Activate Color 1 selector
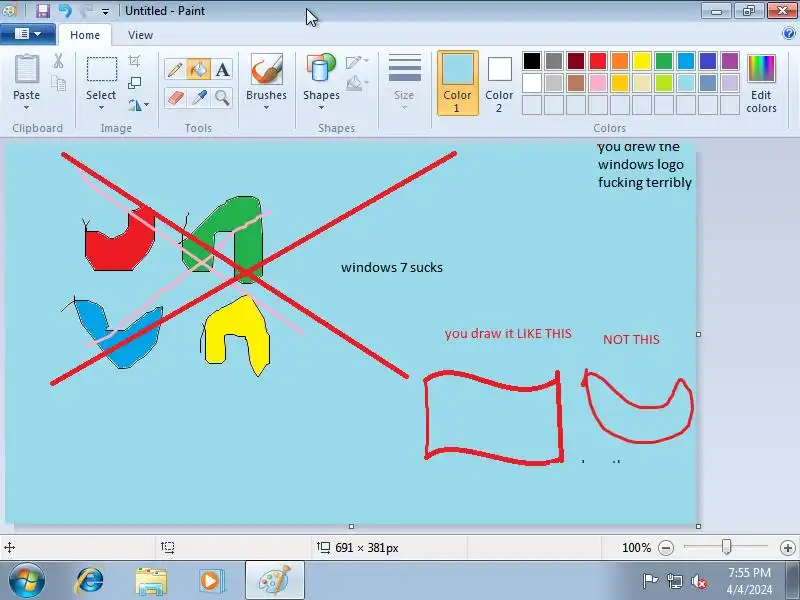Viewport: 800px width, 600px height. [x=458, y=83]
